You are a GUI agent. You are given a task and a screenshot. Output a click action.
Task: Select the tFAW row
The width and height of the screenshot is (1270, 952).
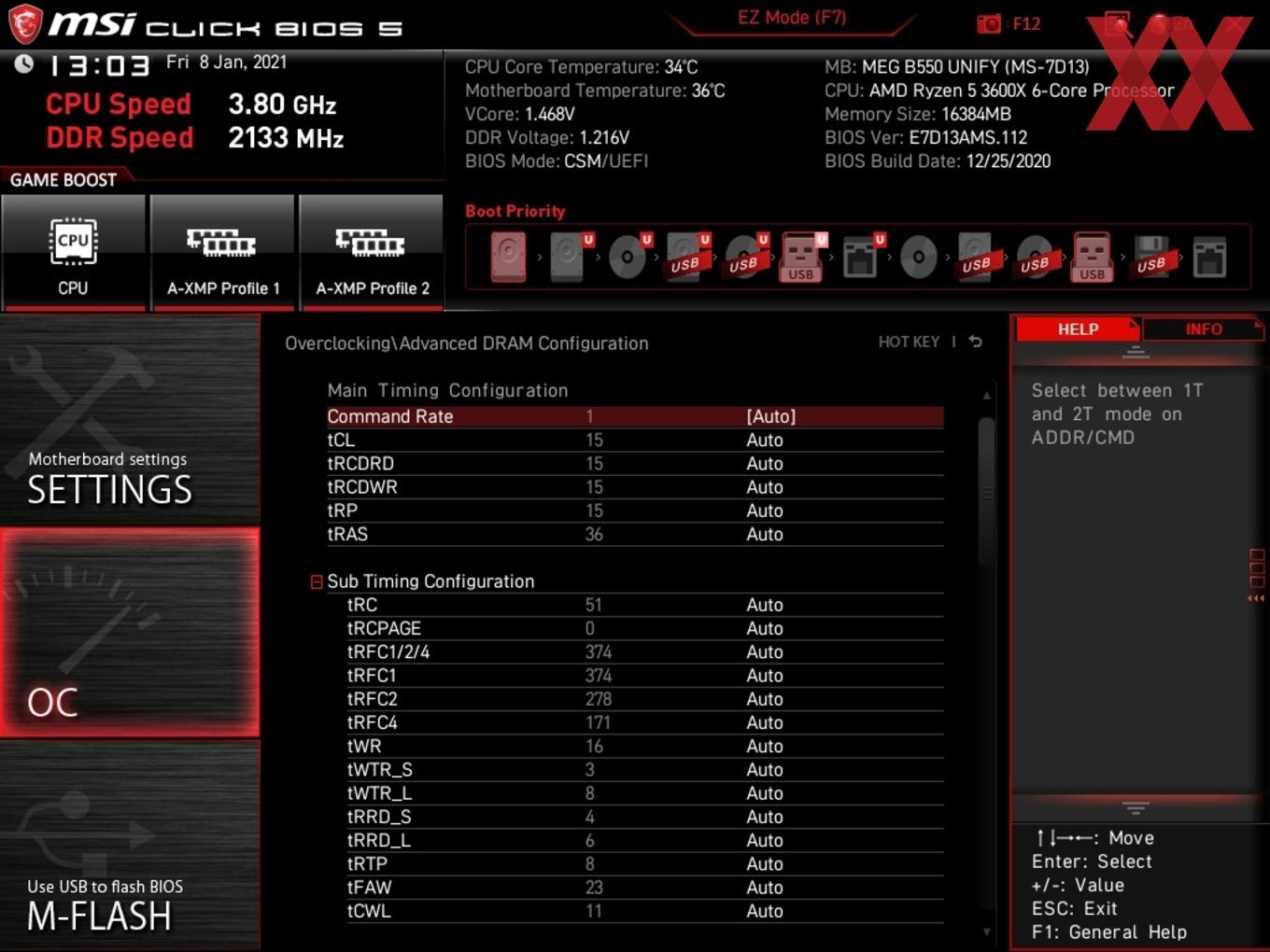coord(644,888)
